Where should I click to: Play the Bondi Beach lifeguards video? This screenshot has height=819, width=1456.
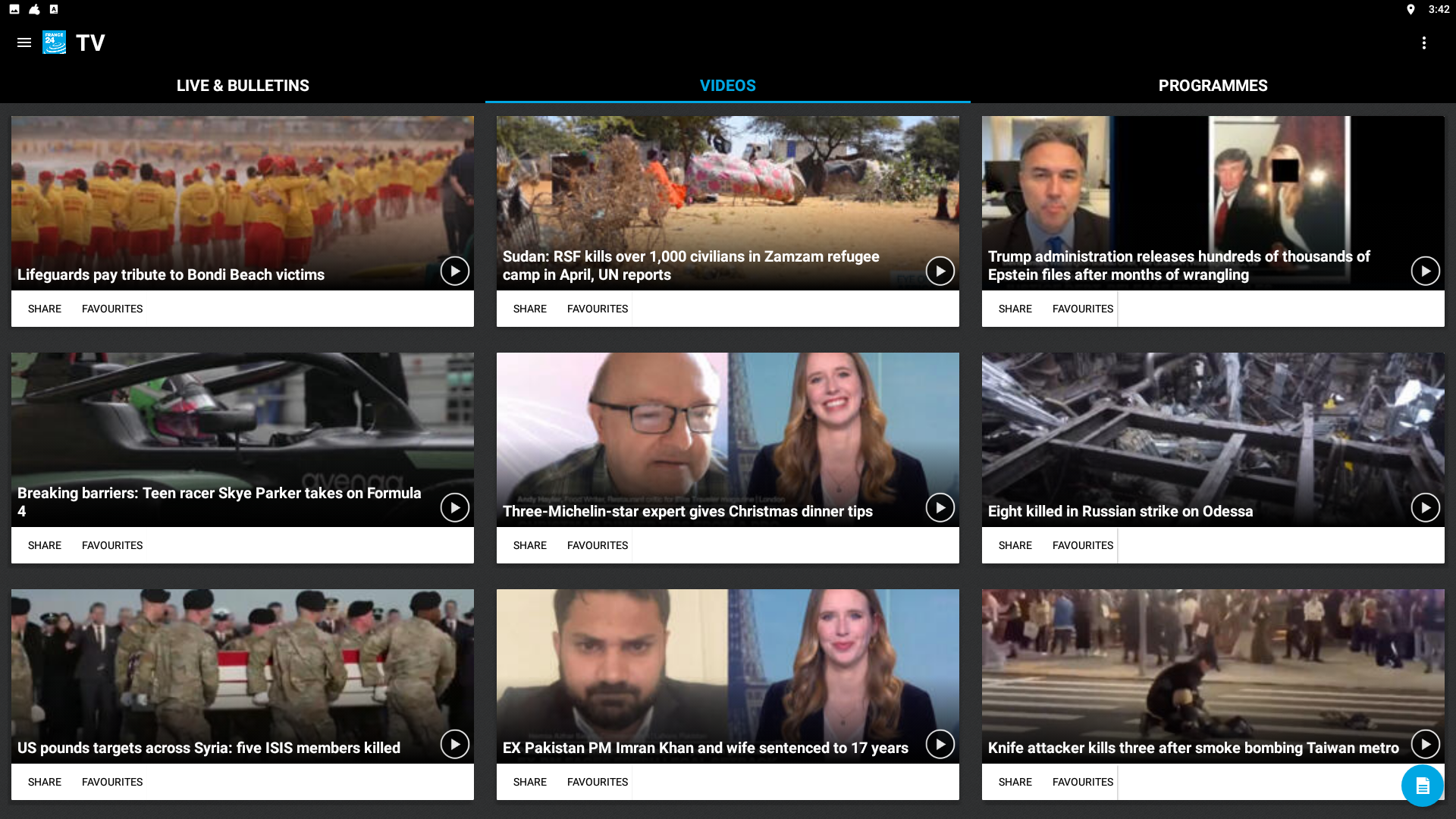point(454,271)
